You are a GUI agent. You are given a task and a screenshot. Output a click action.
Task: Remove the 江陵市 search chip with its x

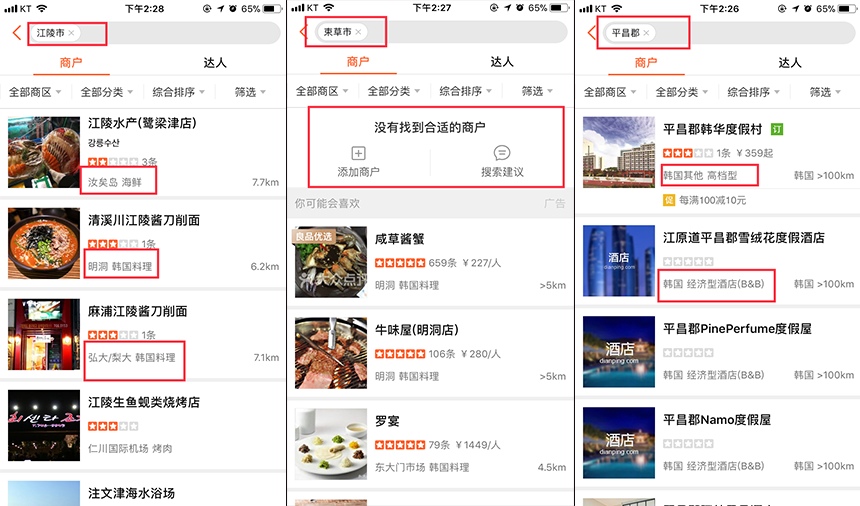click(72, 33)
